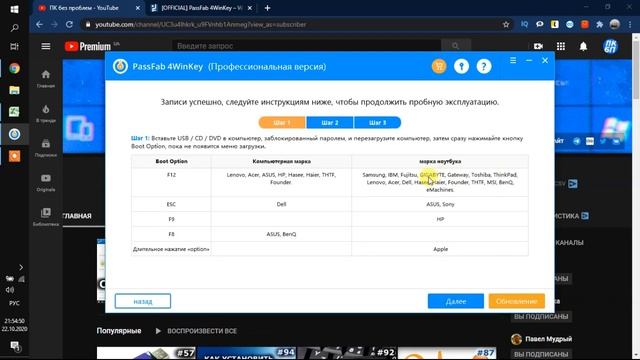Click the F9 boot option cell
The height and width of the screenshot is (360, 640).
tap(171, 219)
